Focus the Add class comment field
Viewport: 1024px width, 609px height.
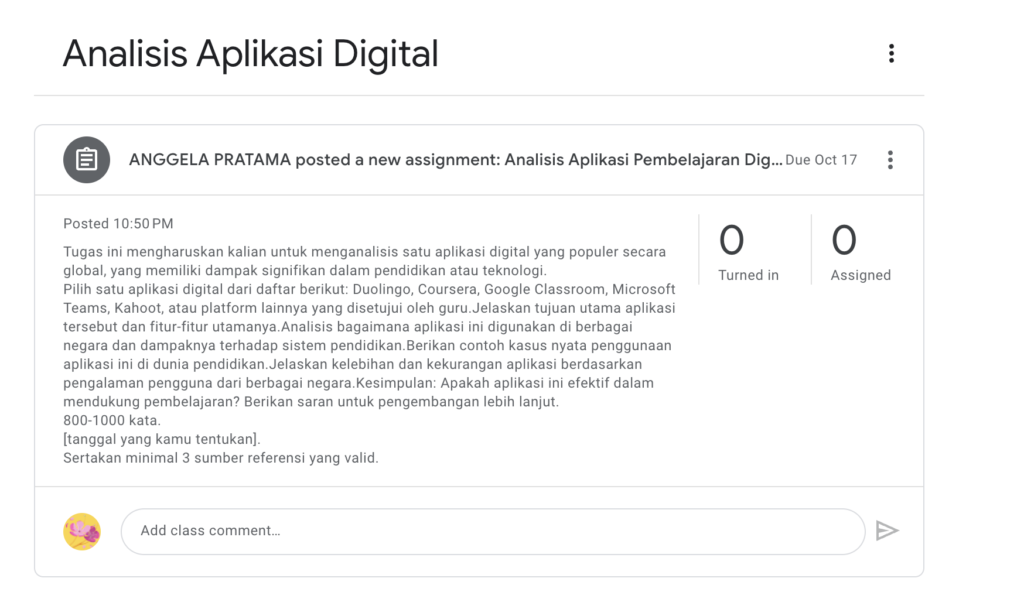pyautogui.click(x=493, y=531)
